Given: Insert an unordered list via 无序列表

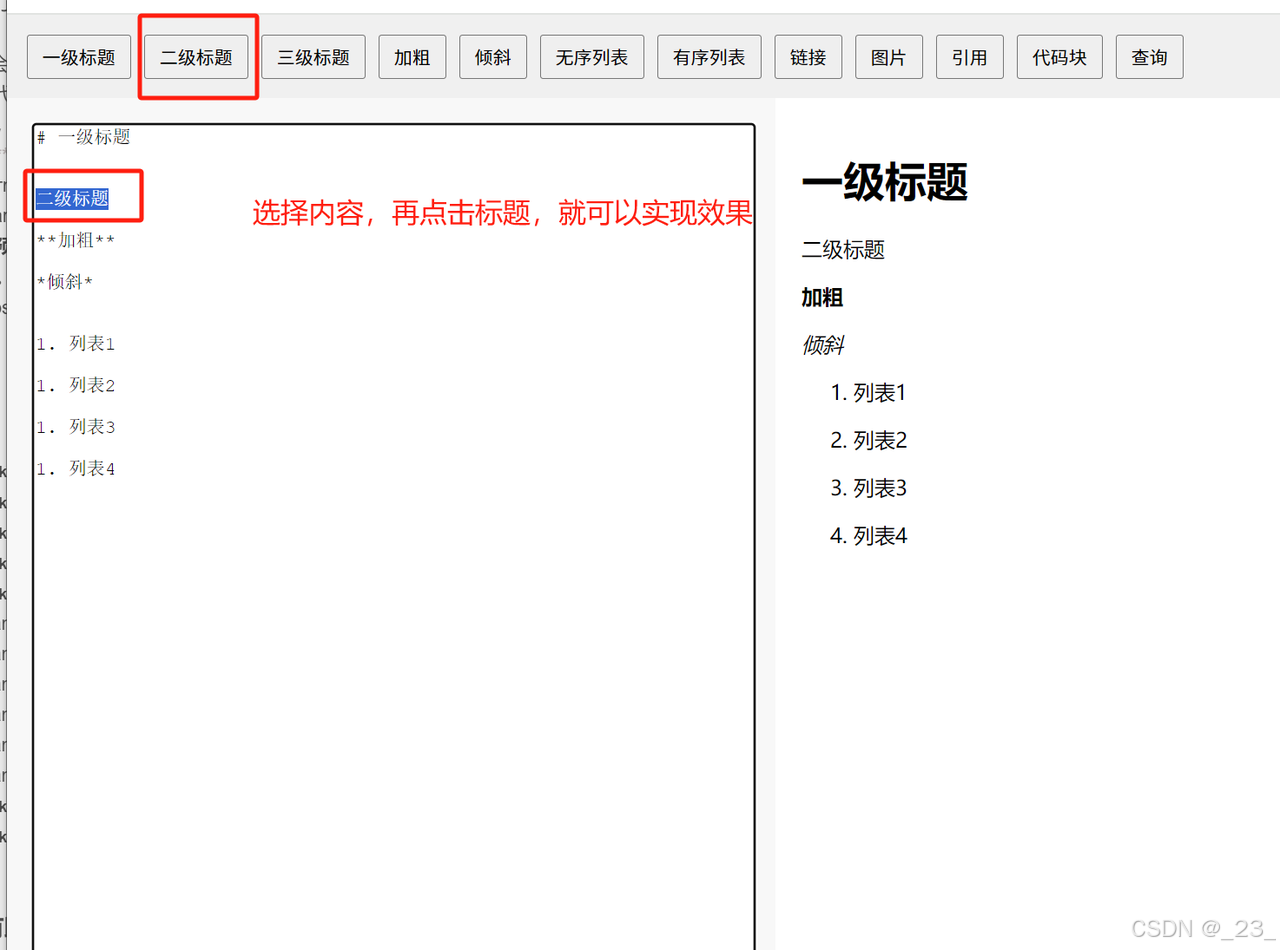Looking at the screenshot, I should tap(592, 57).
